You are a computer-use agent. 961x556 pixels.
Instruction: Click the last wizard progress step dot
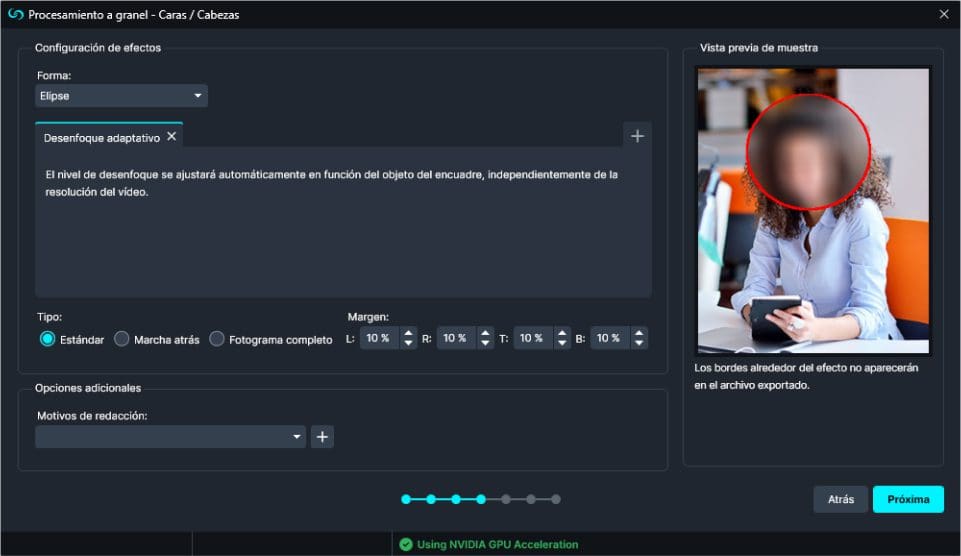(x=556, y=499)
